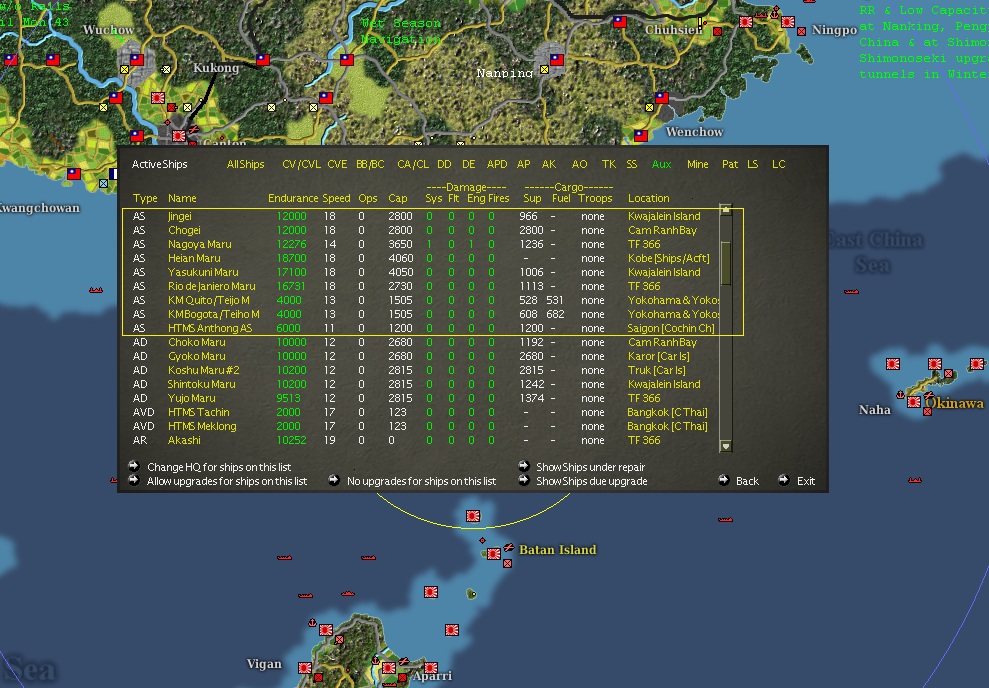
Task: Click the flag marker at Kukong
Action: click(x=262, y=60)
